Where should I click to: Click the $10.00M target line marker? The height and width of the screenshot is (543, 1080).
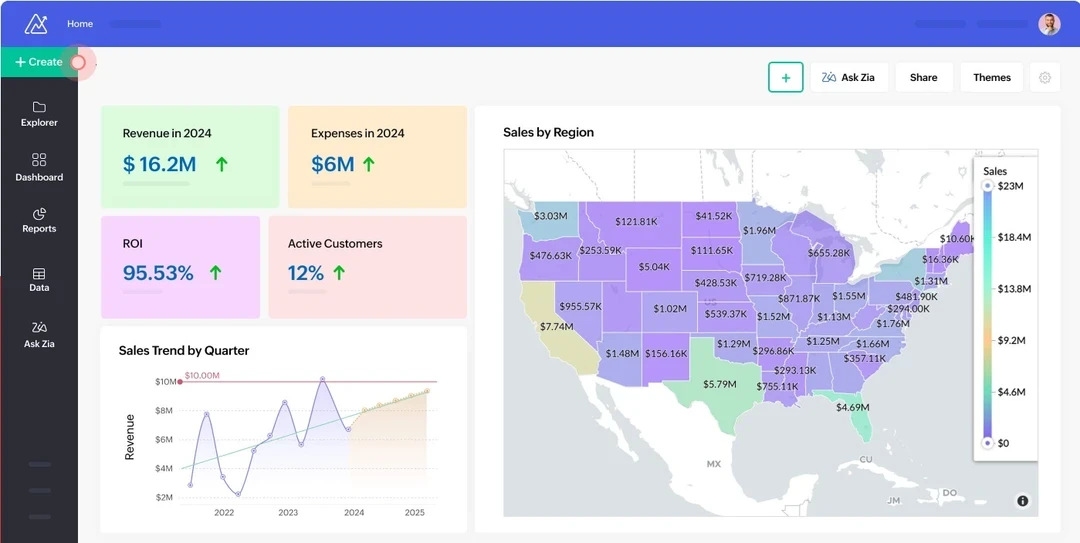(180, 382)
